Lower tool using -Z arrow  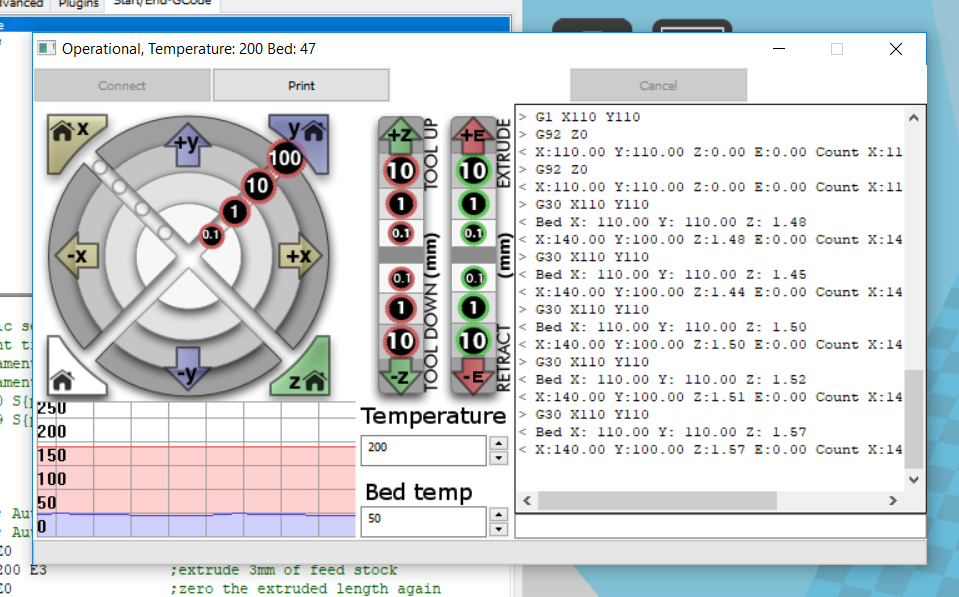coord(399,376)
